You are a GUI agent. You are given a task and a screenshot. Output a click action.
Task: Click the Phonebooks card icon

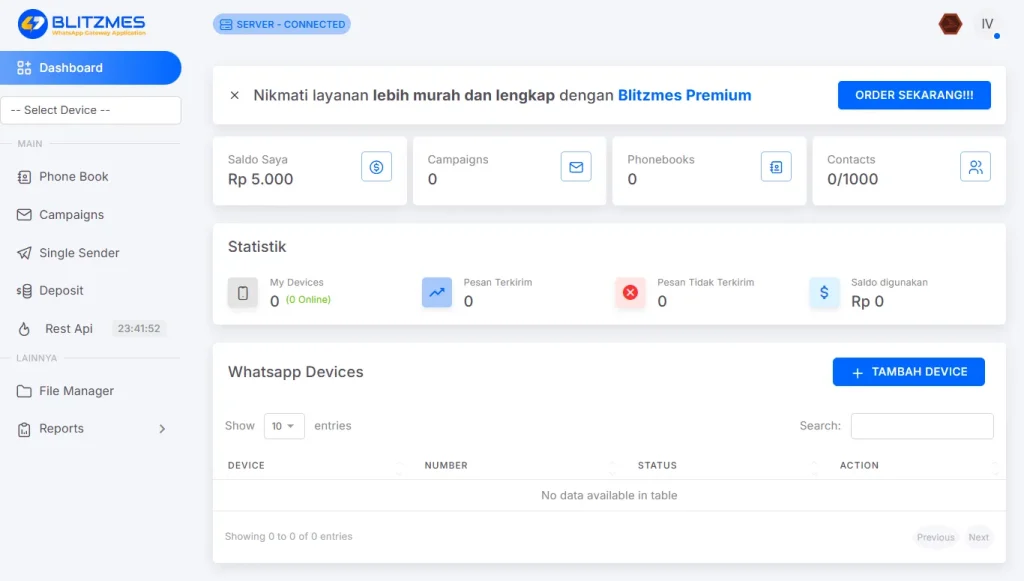click(x=776, y=167)
